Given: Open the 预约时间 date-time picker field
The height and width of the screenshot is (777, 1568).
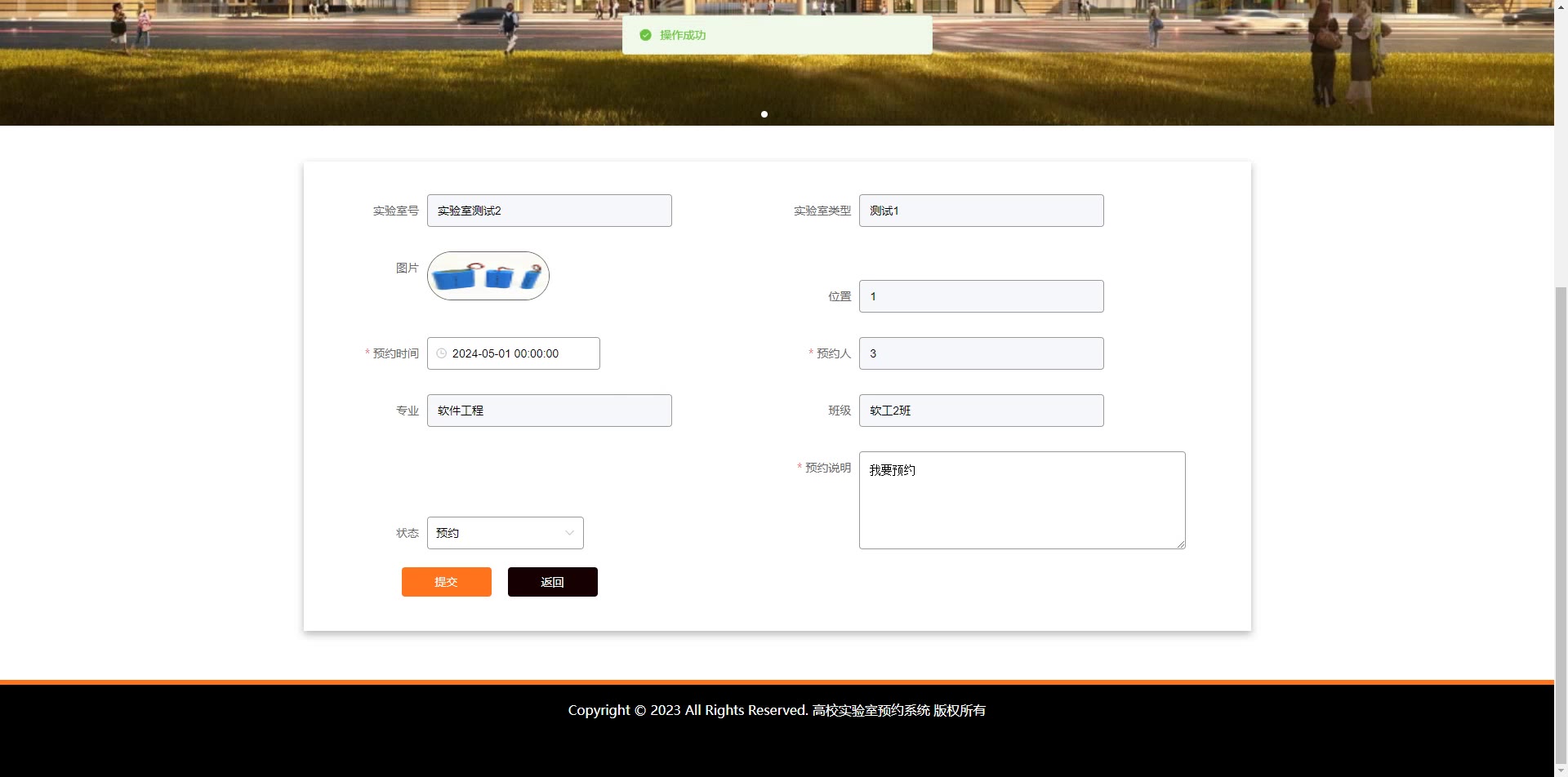Looking at the screenshot, I should click(513, 353).
